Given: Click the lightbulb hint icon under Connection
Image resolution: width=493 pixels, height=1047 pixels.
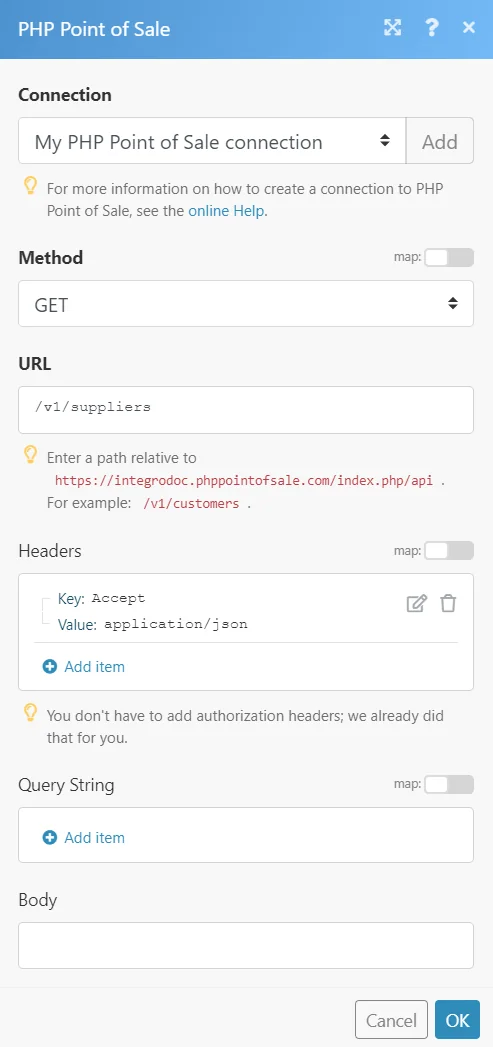Looking at the screenshot, I should pyautogui.click(x=31, y=186).
